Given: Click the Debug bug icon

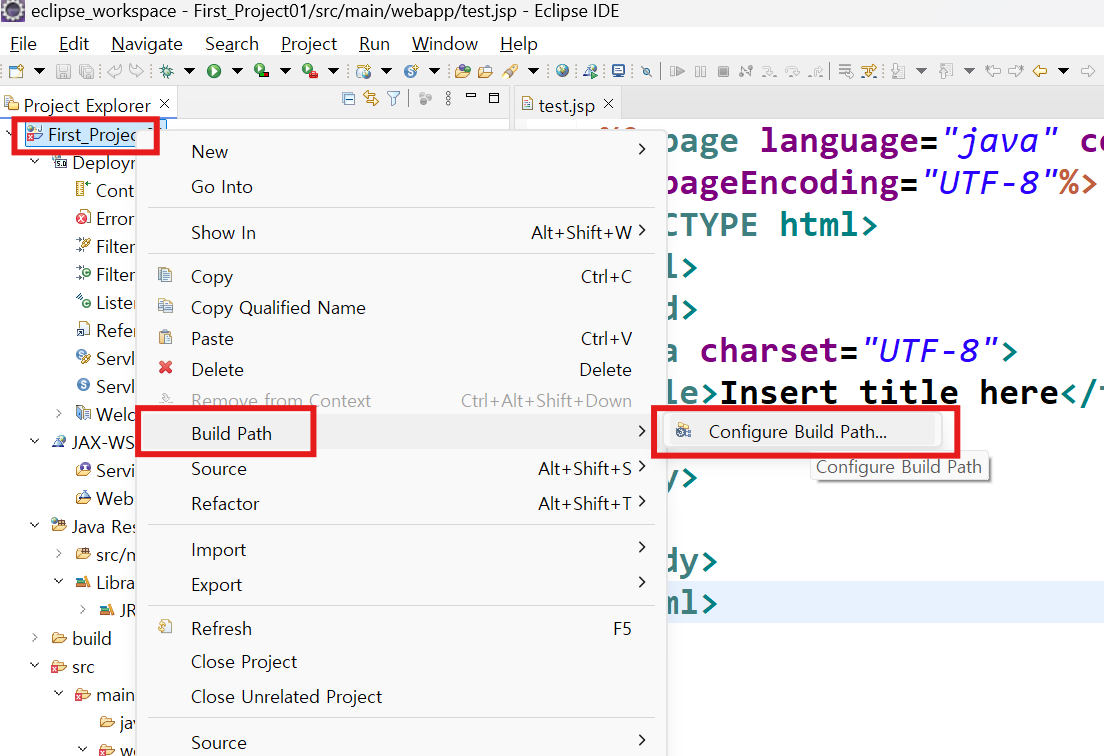Looking at the screenshot, I should pos(167,71).
